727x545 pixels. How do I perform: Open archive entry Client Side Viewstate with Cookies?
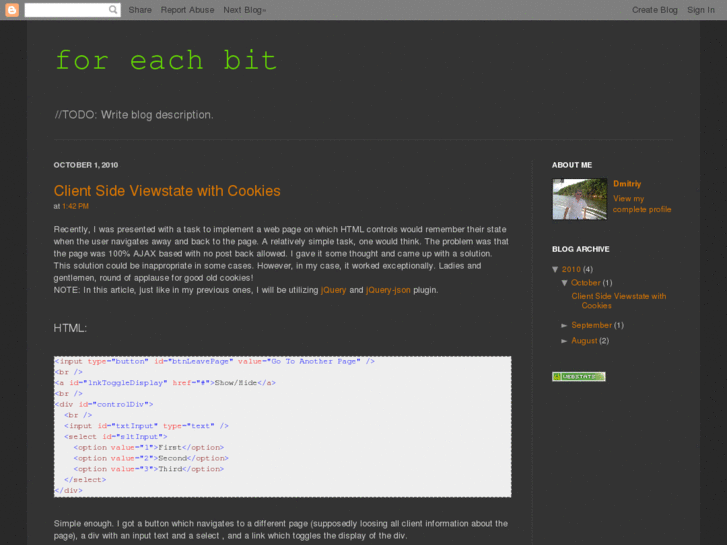click(x=619, y=301)
